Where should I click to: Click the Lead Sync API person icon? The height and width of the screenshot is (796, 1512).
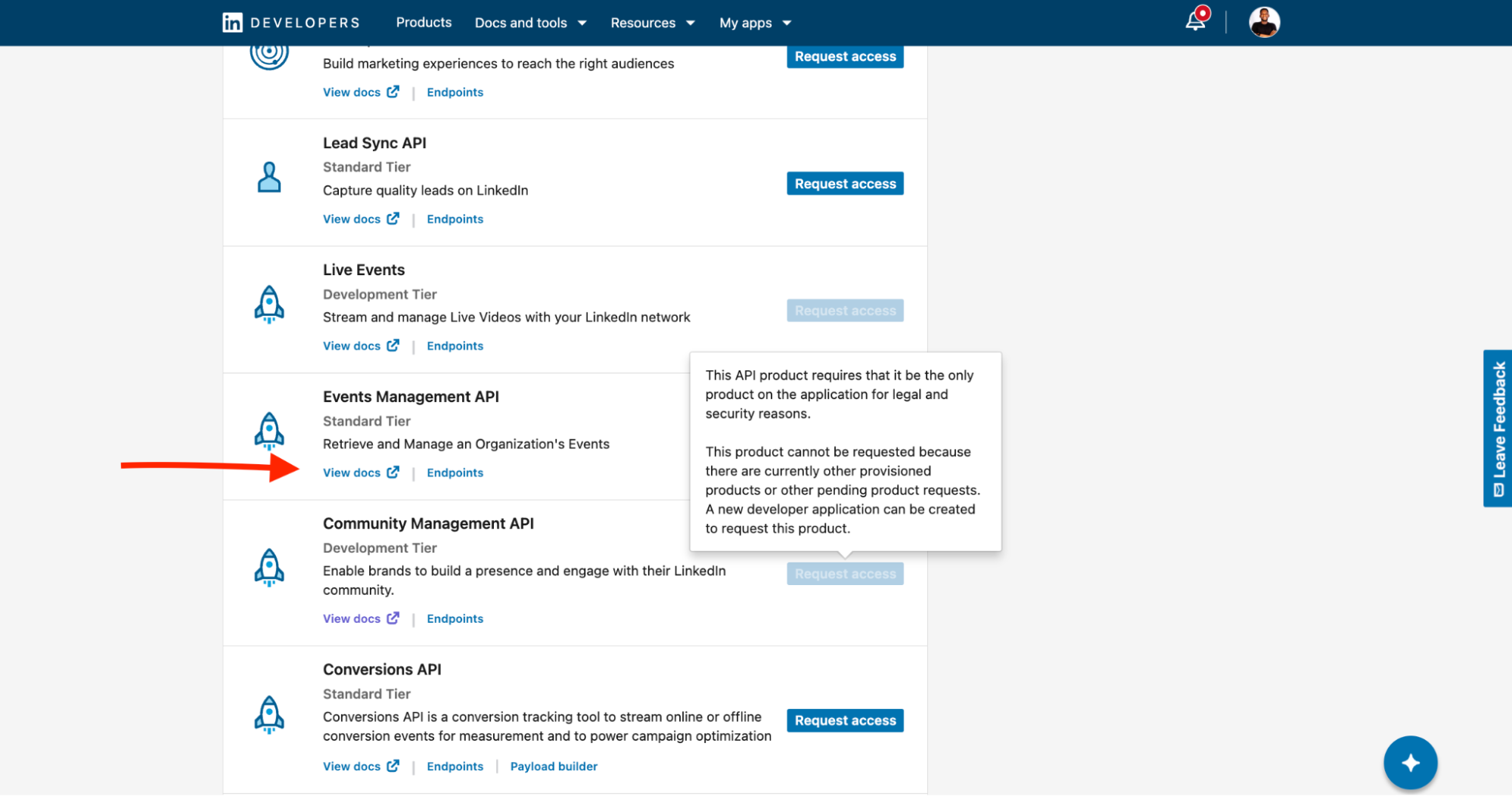coord(269,178)
